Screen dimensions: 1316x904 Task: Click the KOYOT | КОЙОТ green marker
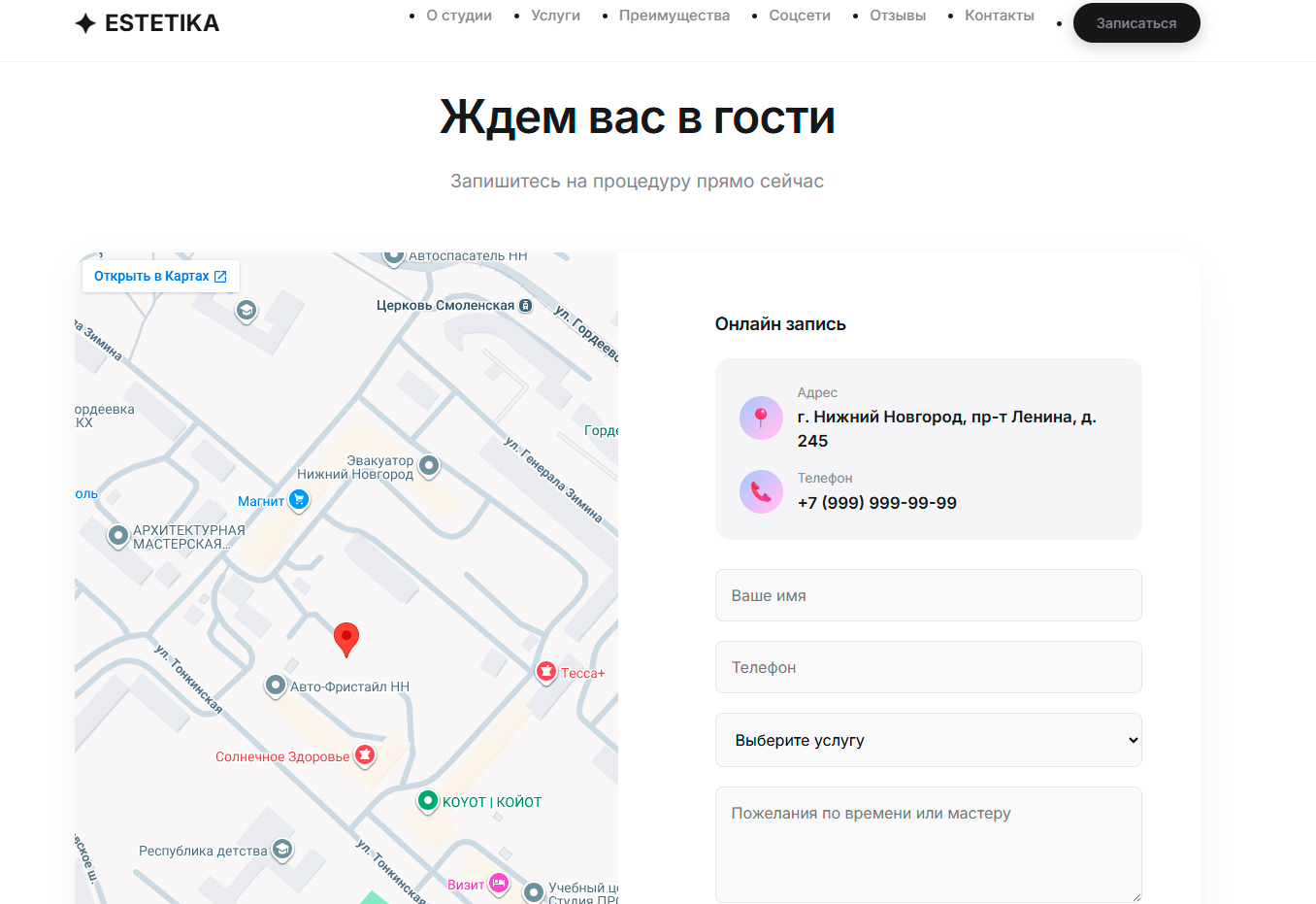click(428, 801)
